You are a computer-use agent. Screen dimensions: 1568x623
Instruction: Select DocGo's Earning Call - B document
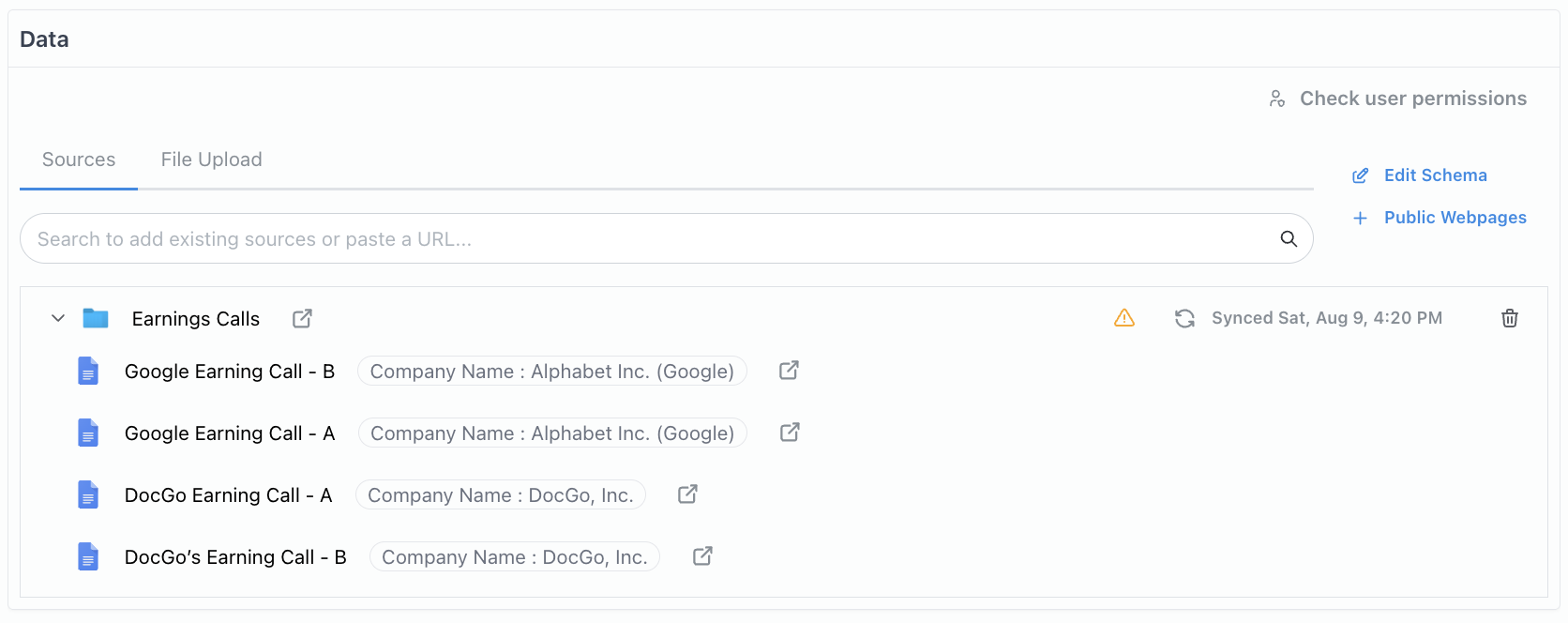[234, 557]
